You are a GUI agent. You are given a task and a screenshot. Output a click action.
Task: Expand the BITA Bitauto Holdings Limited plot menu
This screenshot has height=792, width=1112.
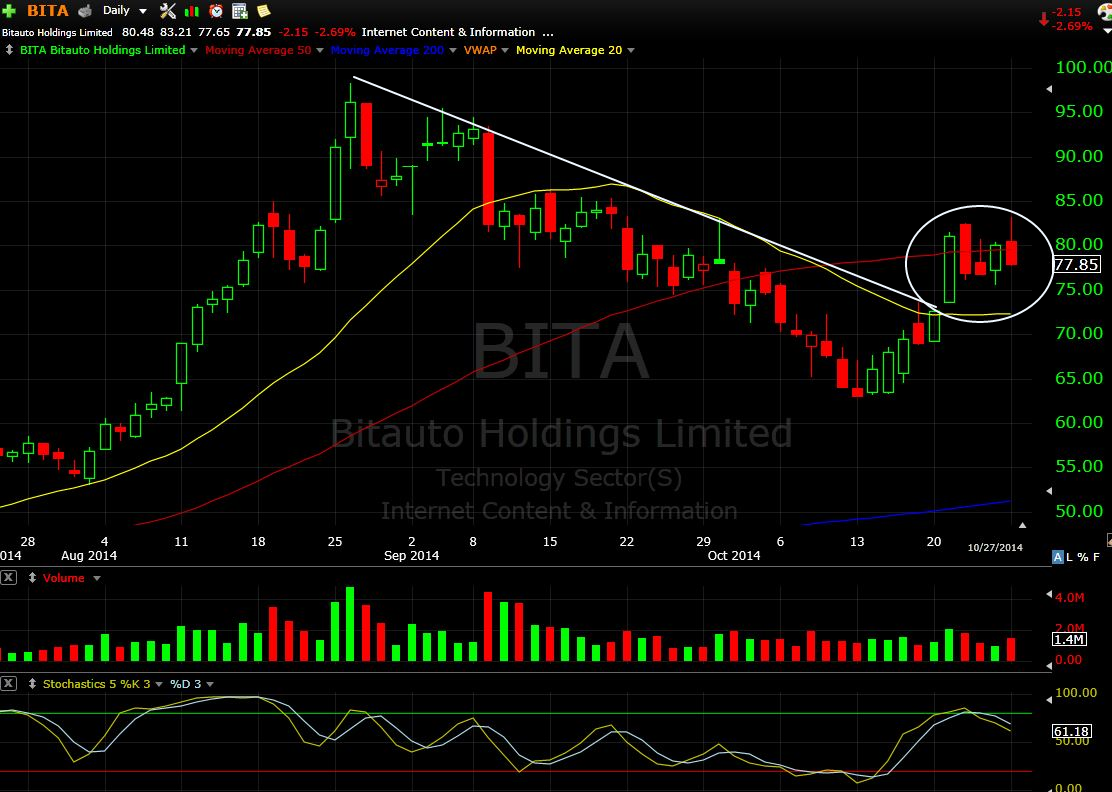click(x=194, y=50)
